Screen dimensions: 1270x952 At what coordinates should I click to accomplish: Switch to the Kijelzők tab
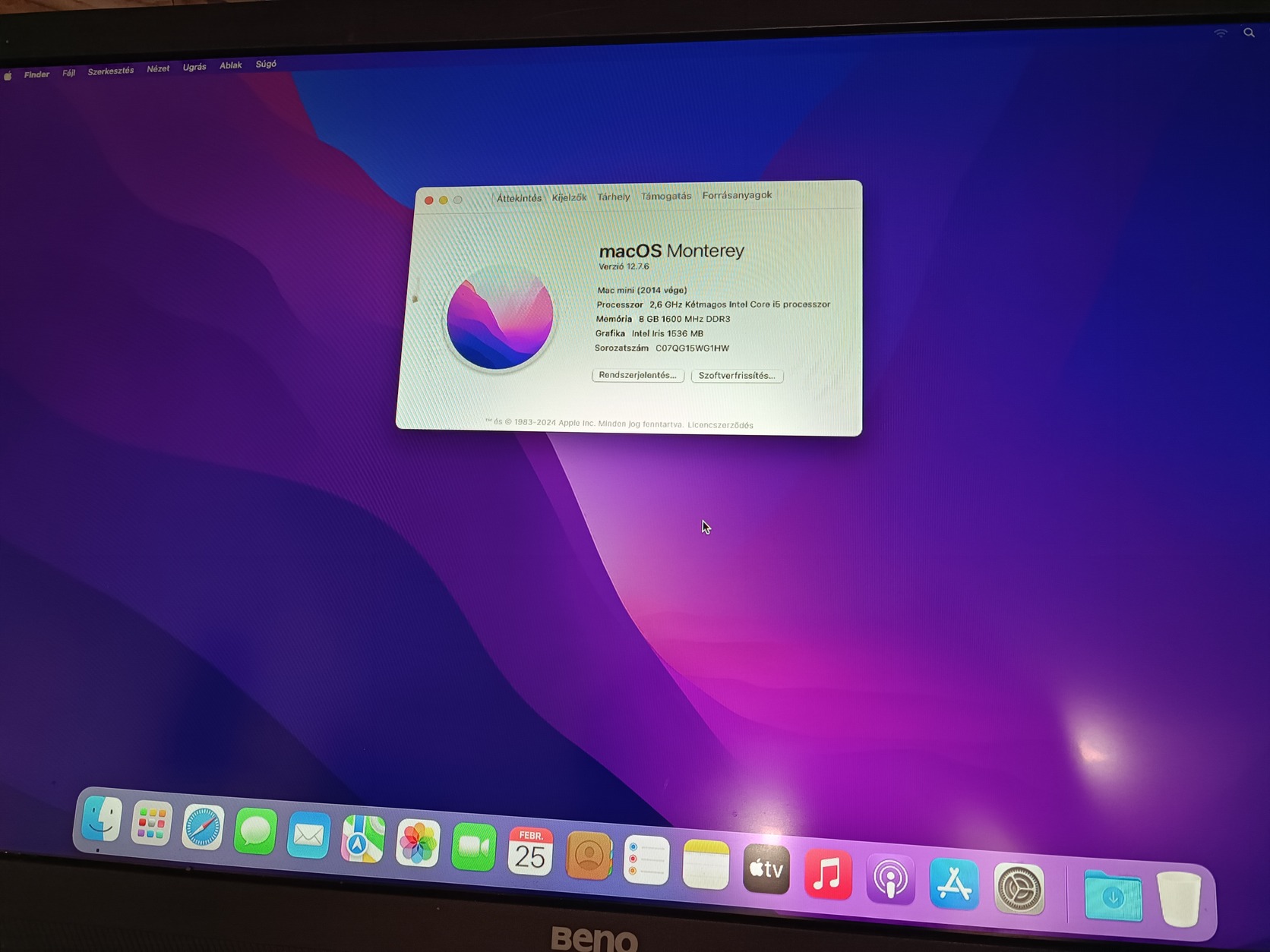569,197
